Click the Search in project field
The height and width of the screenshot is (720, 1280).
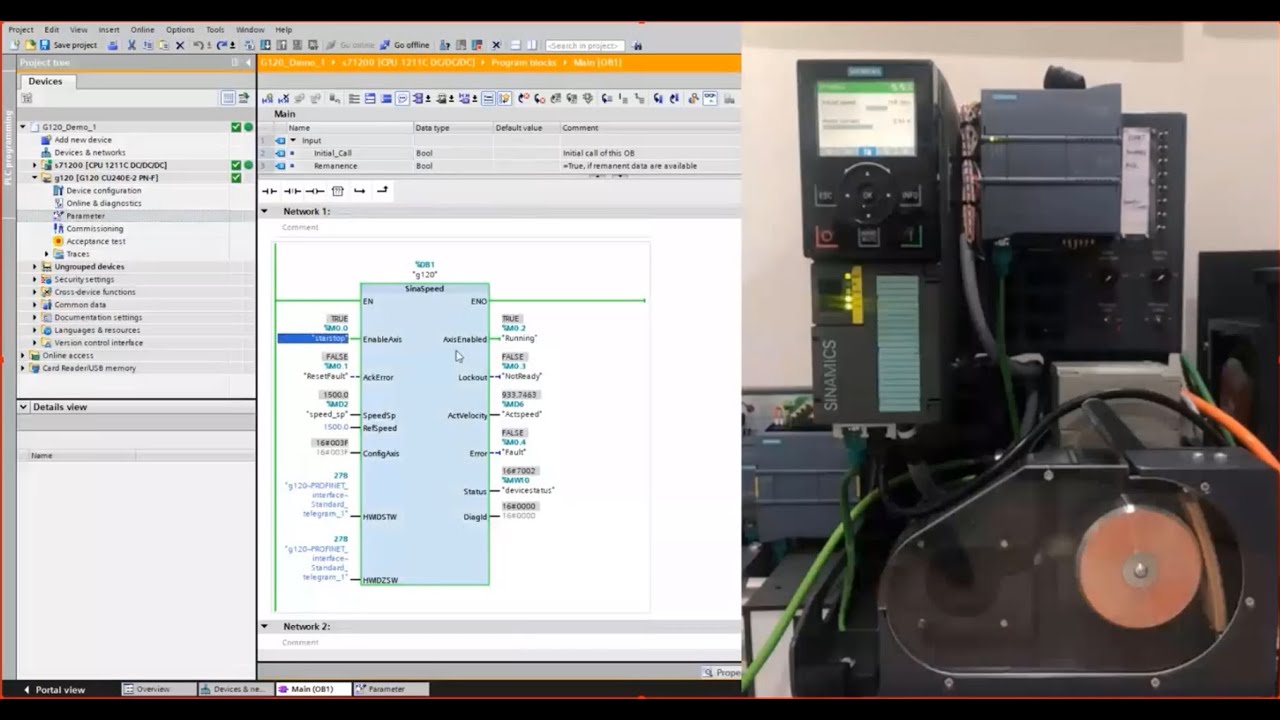[585, 45]
